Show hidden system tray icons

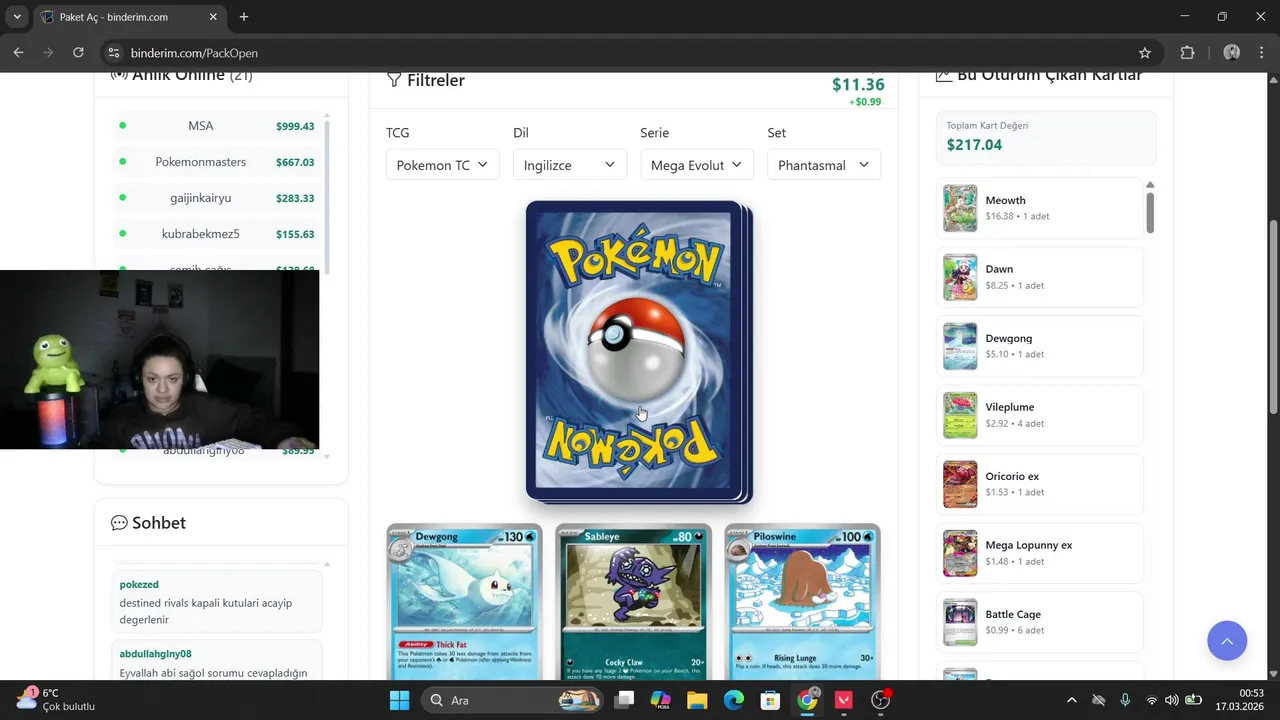click(x=1072, y=700)
